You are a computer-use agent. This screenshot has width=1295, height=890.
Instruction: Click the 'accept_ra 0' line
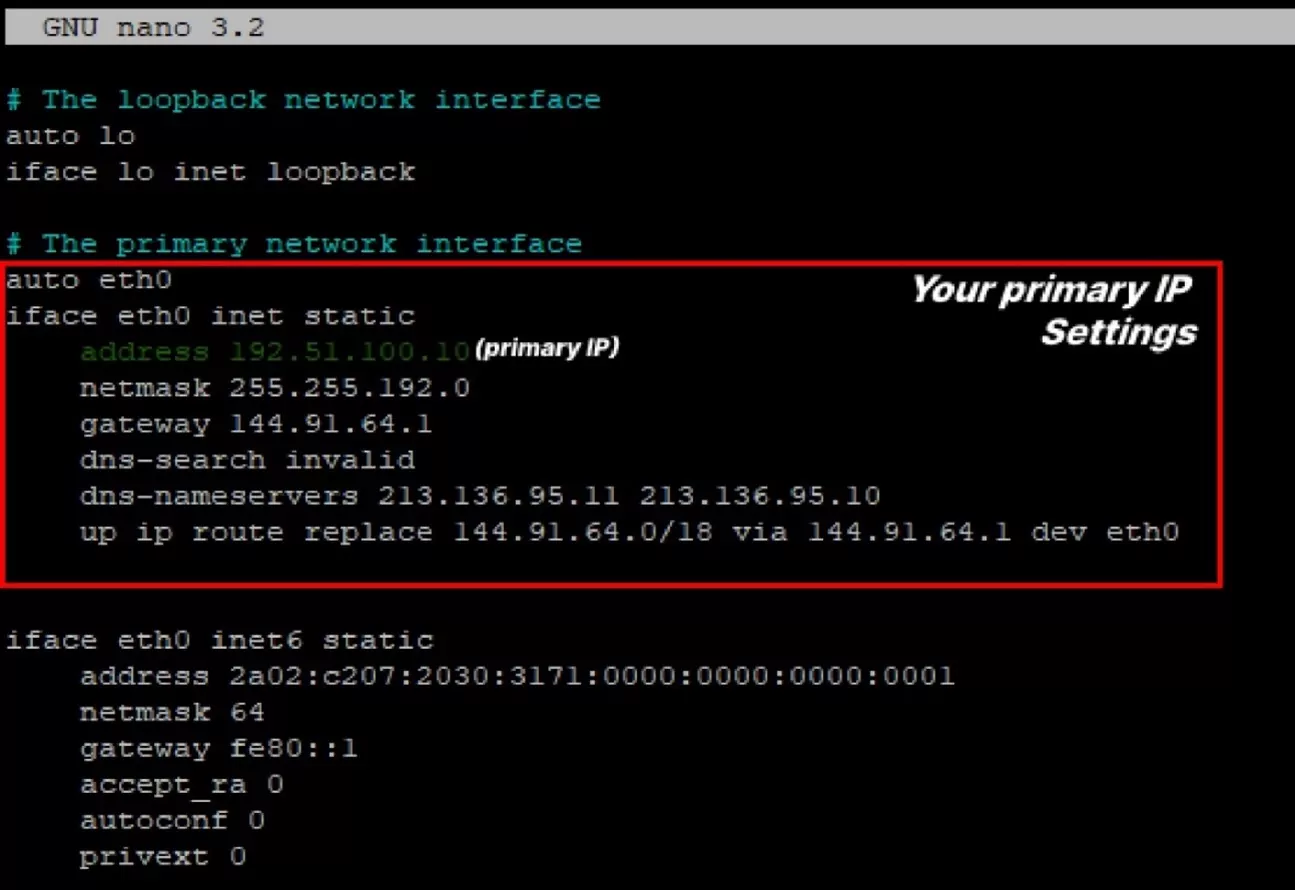coord(182,785)
